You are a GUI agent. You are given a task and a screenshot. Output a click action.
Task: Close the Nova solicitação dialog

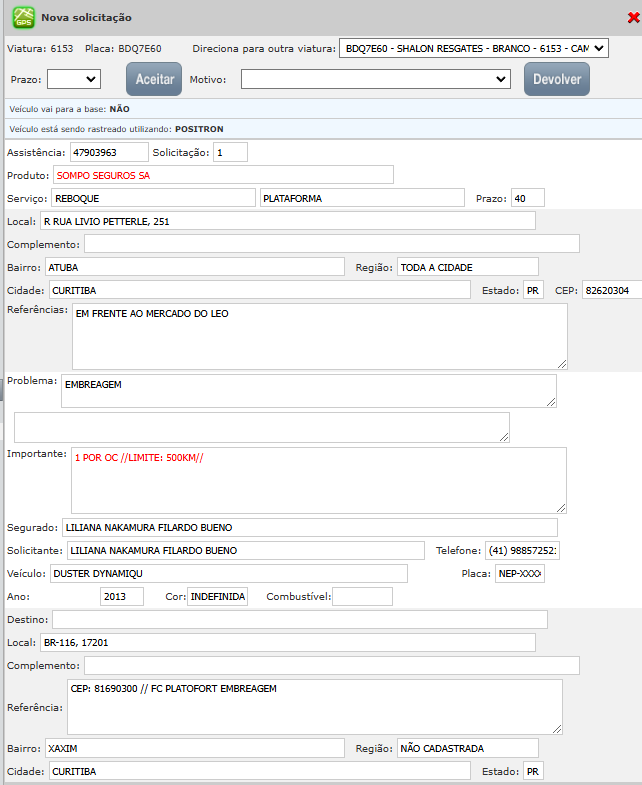(x=633, y=18)
